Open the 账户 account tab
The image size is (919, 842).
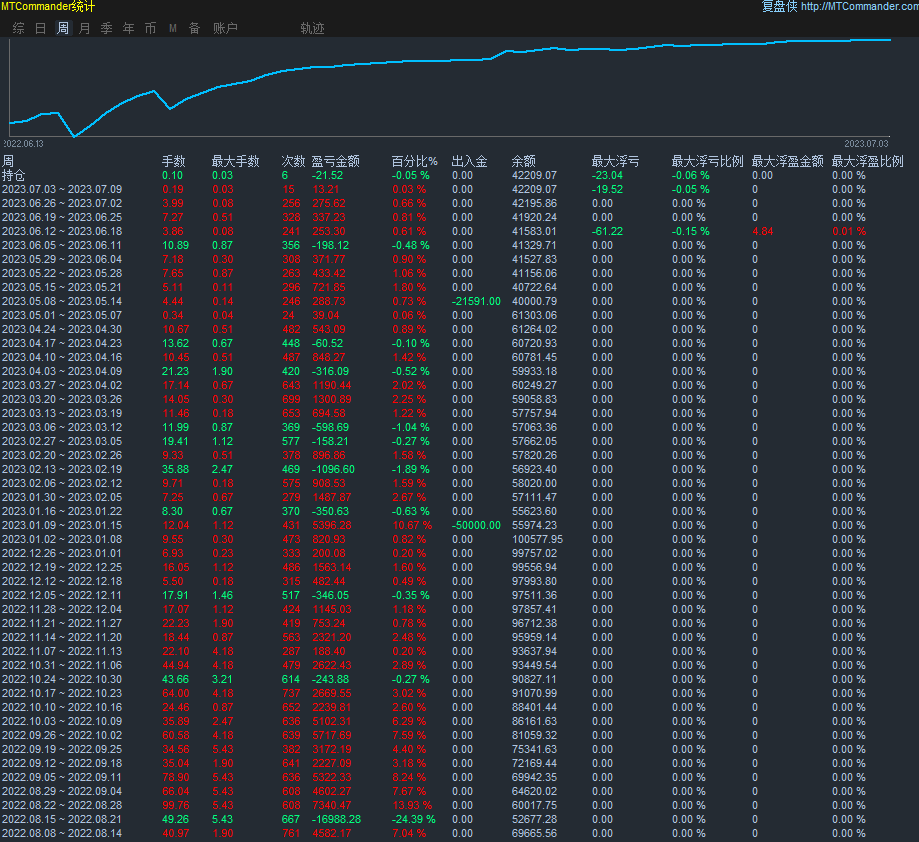click(225, 28)
